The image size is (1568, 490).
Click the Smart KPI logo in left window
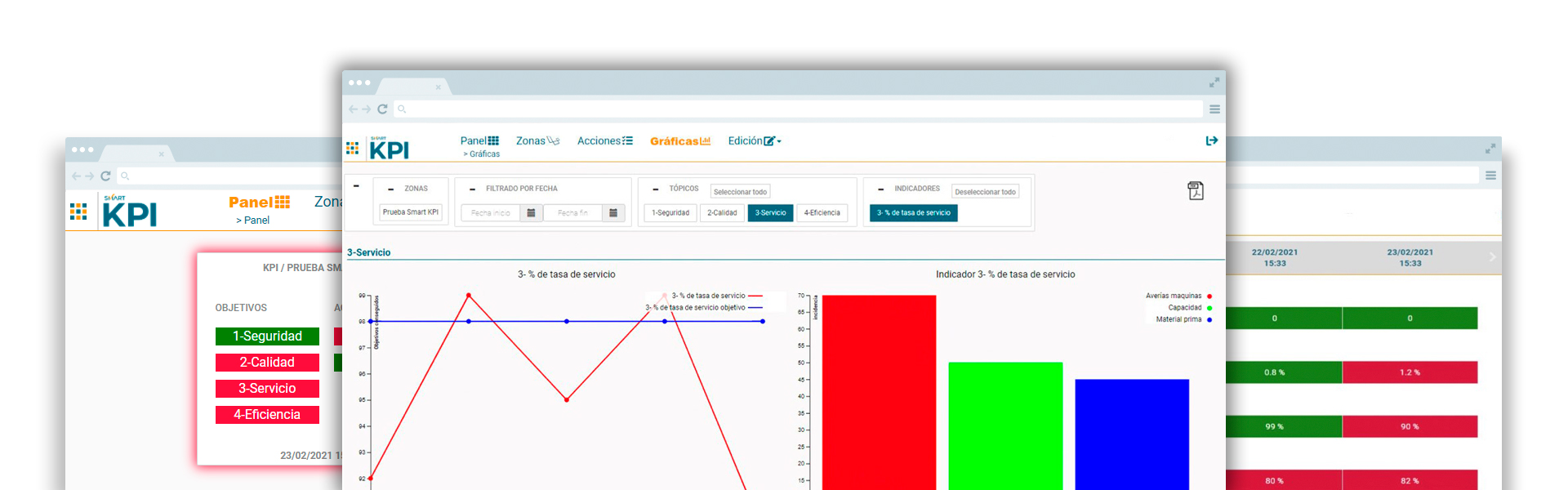coord(129,212)
